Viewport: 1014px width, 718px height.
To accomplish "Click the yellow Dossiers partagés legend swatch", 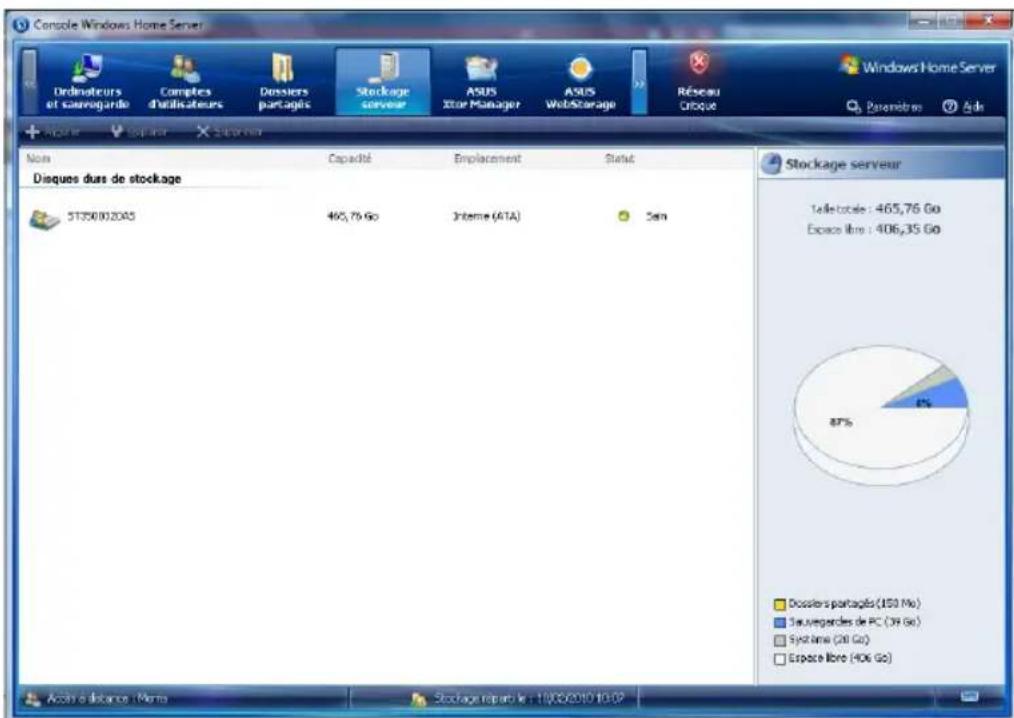I will 780,605.
